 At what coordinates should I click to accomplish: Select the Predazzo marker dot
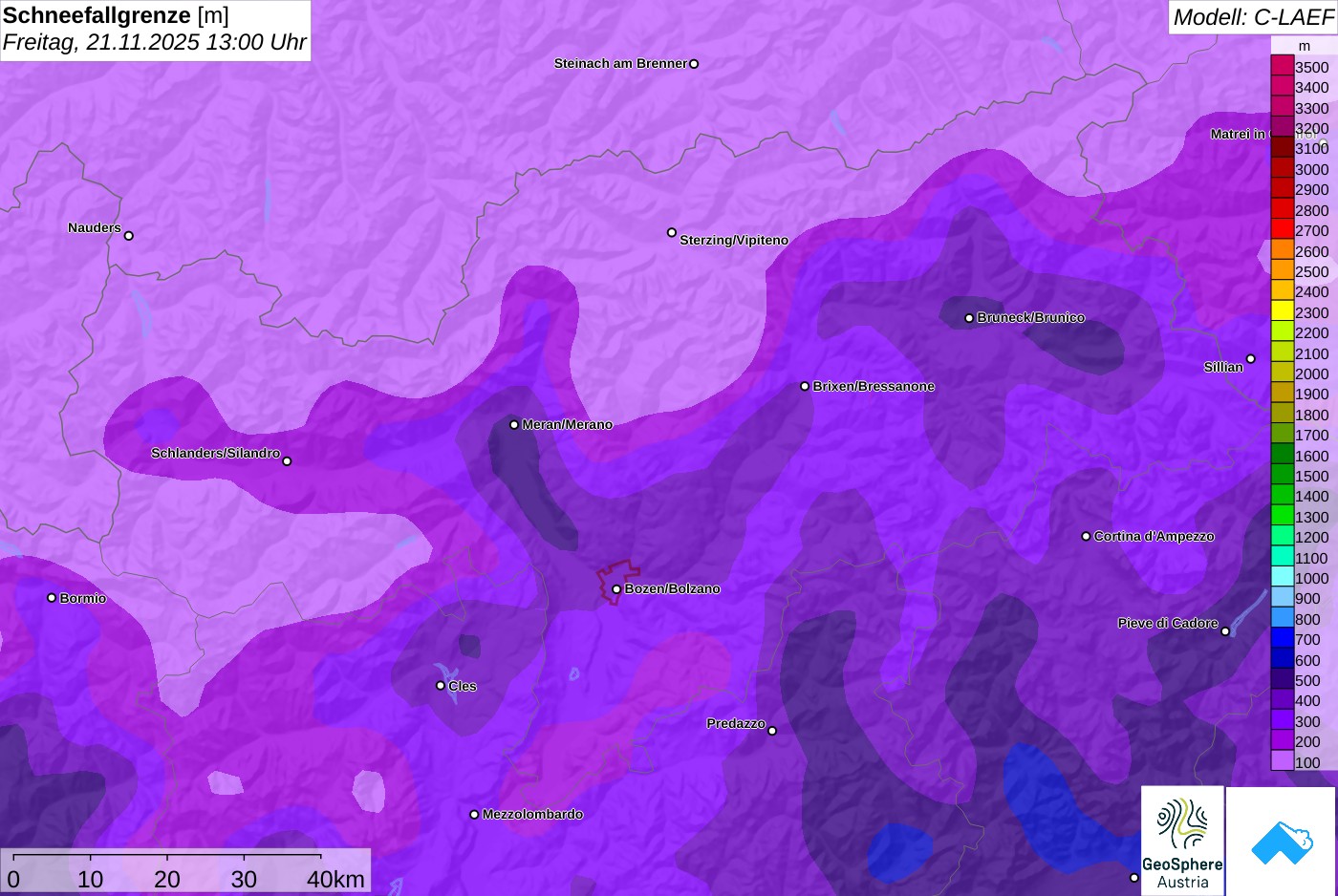772,731
